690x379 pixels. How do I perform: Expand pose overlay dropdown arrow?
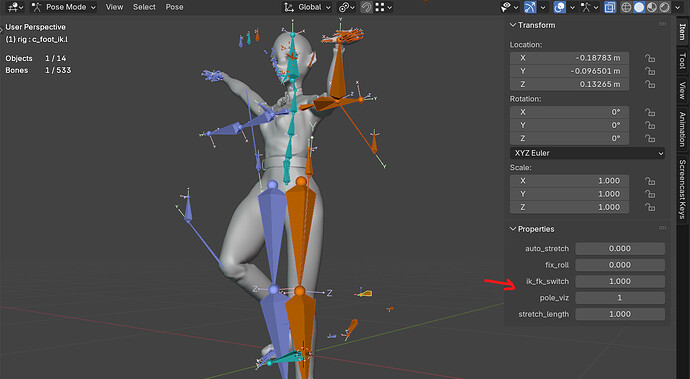[596, 7]
